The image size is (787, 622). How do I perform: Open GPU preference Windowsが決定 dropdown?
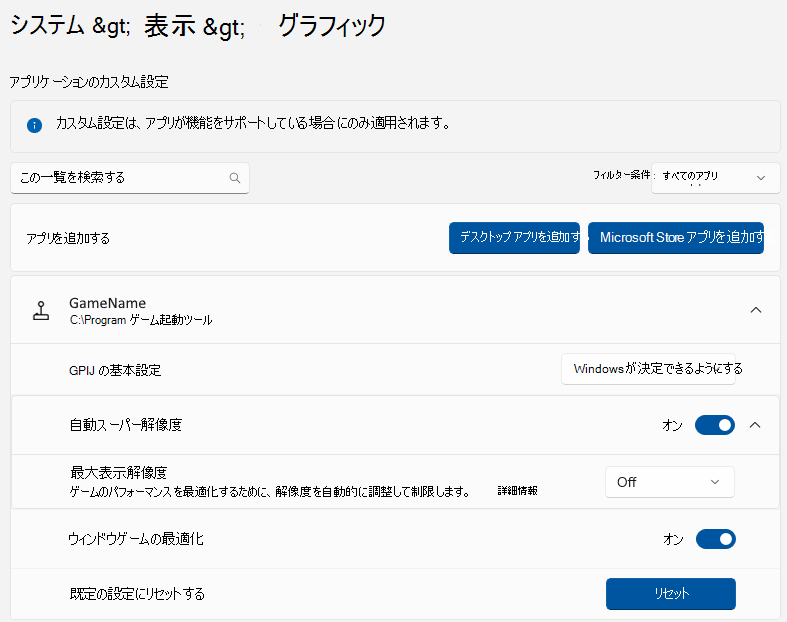pyautogui.click(x=648, y=369)
